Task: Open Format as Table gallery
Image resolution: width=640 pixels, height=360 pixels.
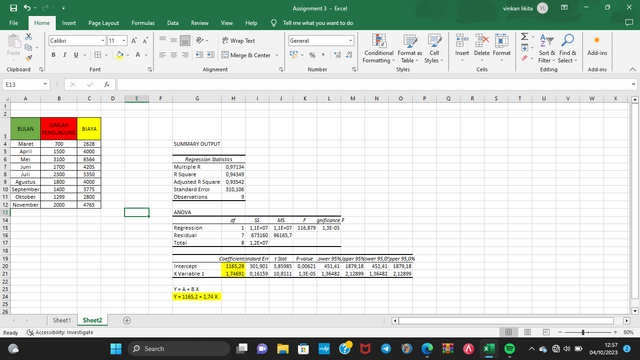Action: point(410,49)
